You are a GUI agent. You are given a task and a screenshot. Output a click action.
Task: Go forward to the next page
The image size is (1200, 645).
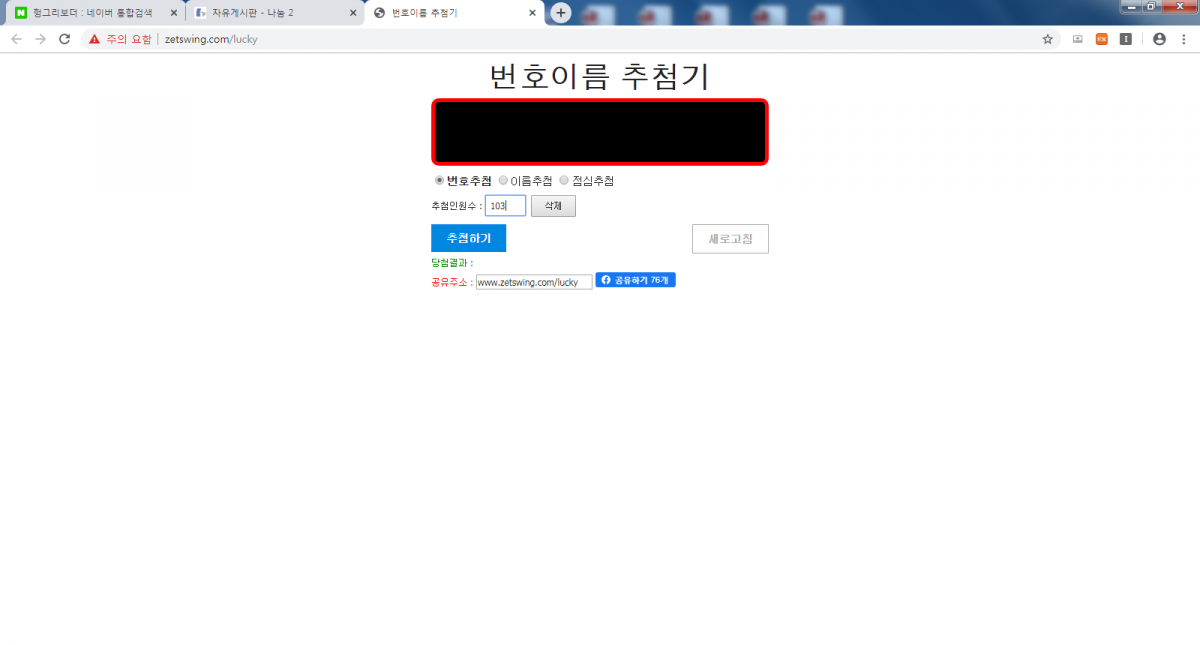coord(40,39)
